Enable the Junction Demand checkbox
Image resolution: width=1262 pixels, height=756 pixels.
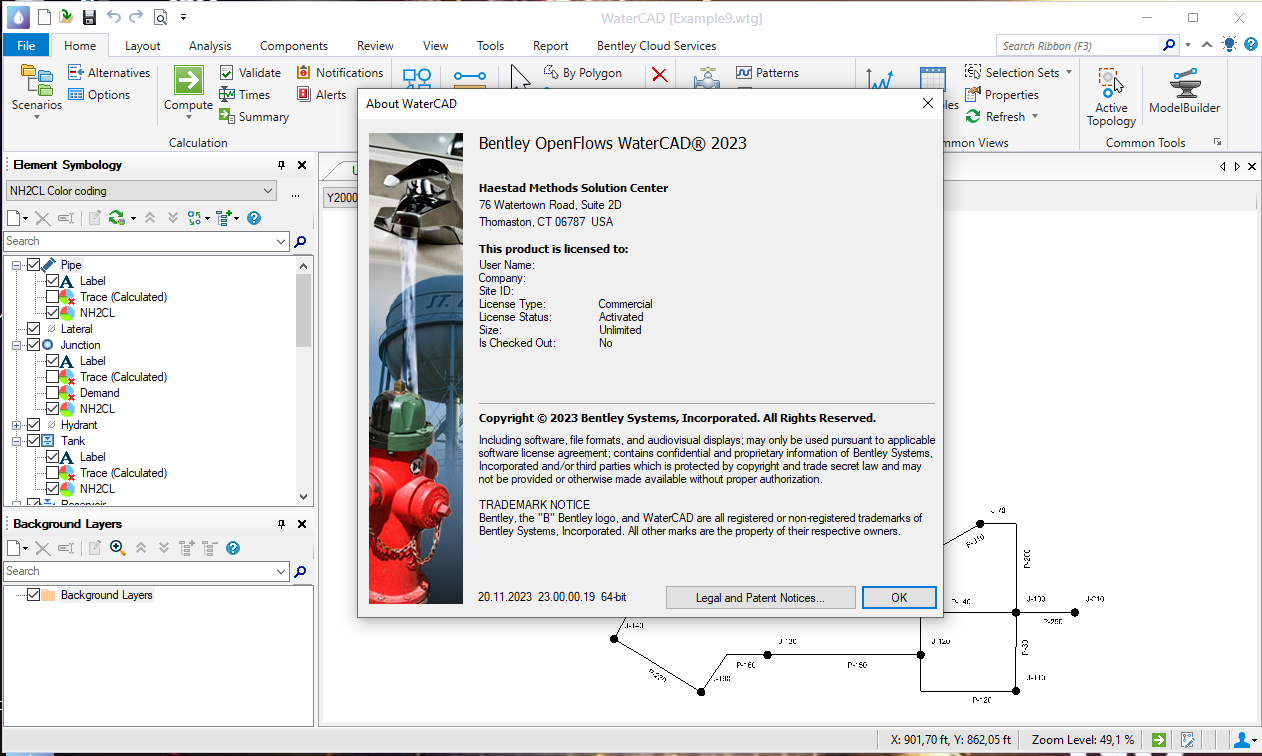[53, 393]
